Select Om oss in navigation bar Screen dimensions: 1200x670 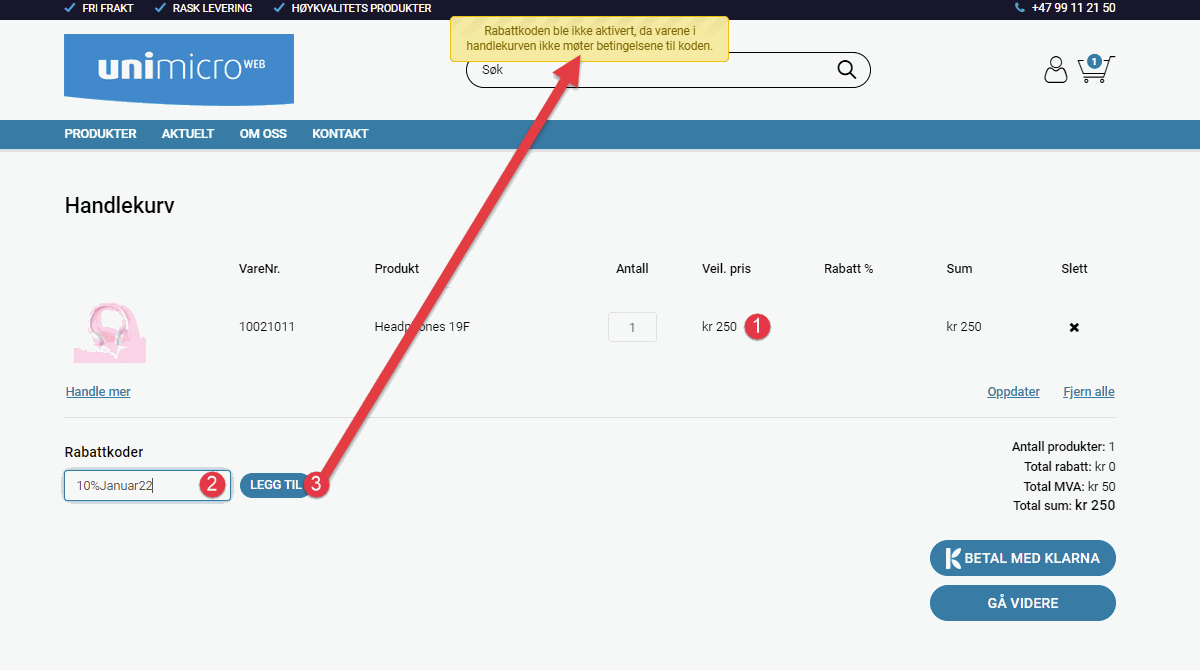pos(263,134)
